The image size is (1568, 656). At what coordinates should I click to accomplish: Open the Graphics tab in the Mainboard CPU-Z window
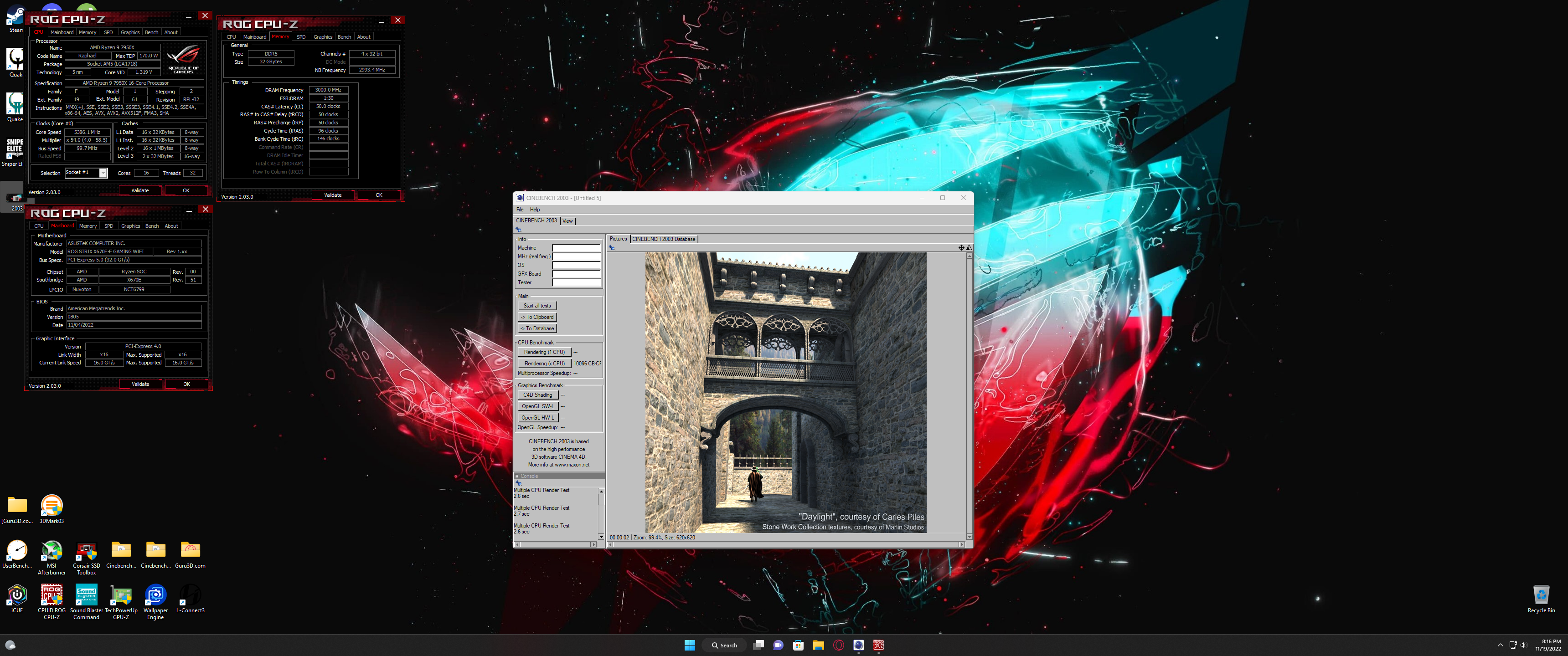[x=130, y=226]
